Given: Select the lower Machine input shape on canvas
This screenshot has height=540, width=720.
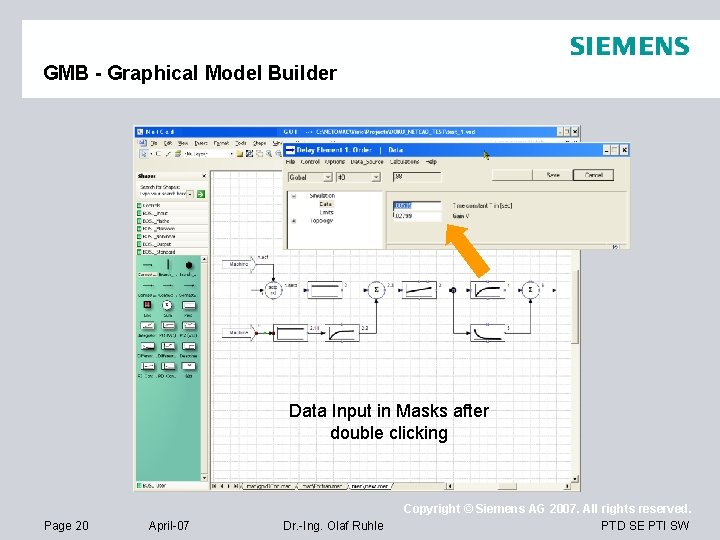Looking at the screenshot, I should click(239, 332).
